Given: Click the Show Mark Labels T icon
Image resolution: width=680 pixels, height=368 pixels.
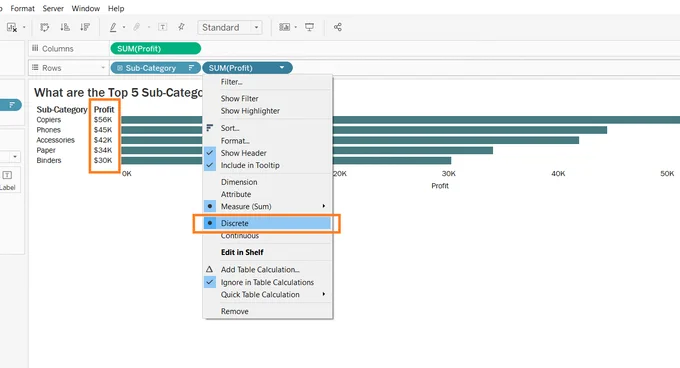Looking at the screenshot, I should click(x=163, y=27).
